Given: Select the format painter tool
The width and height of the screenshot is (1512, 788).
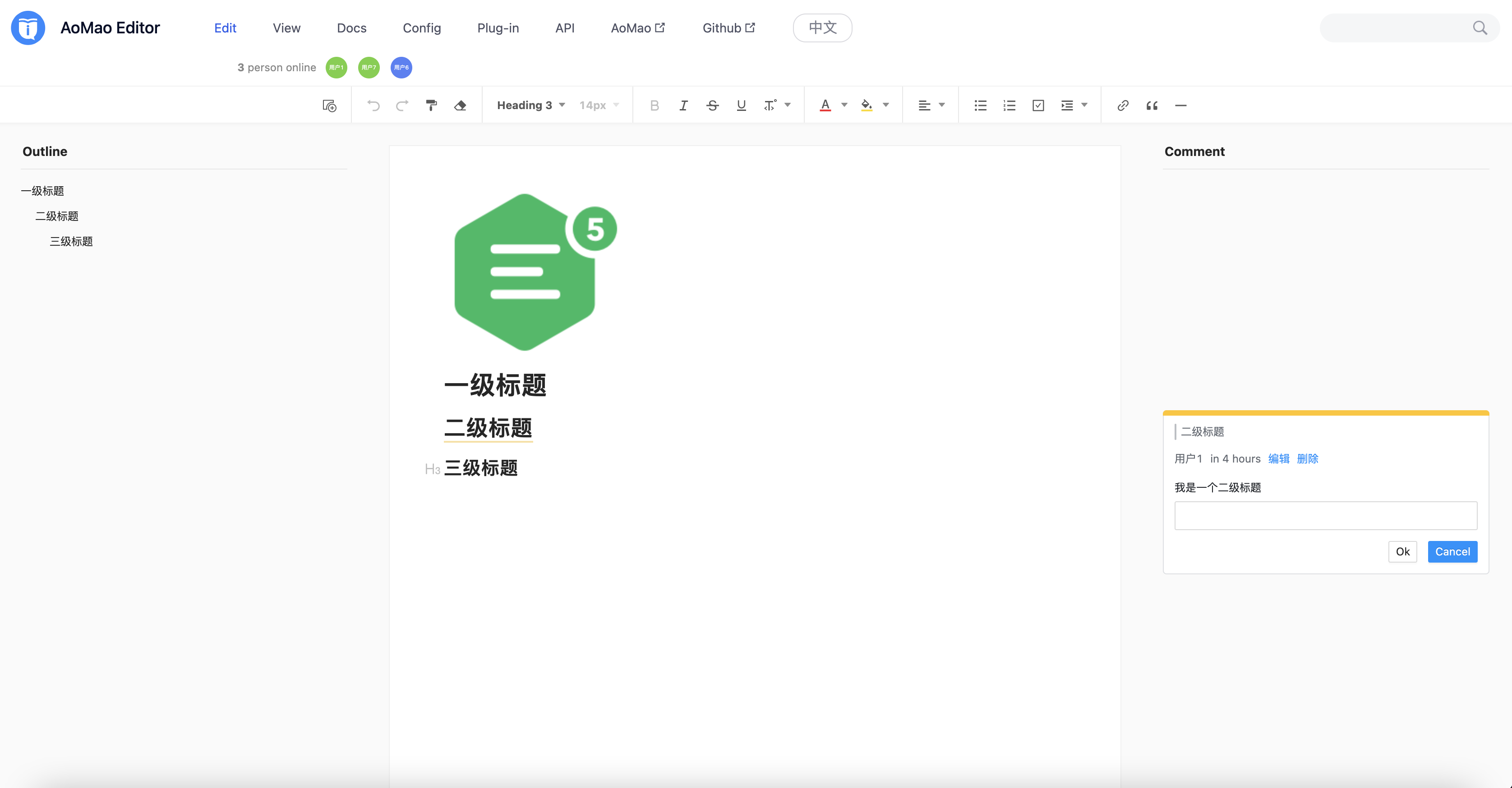Looking at the screenshot, I should click(431, 105).
